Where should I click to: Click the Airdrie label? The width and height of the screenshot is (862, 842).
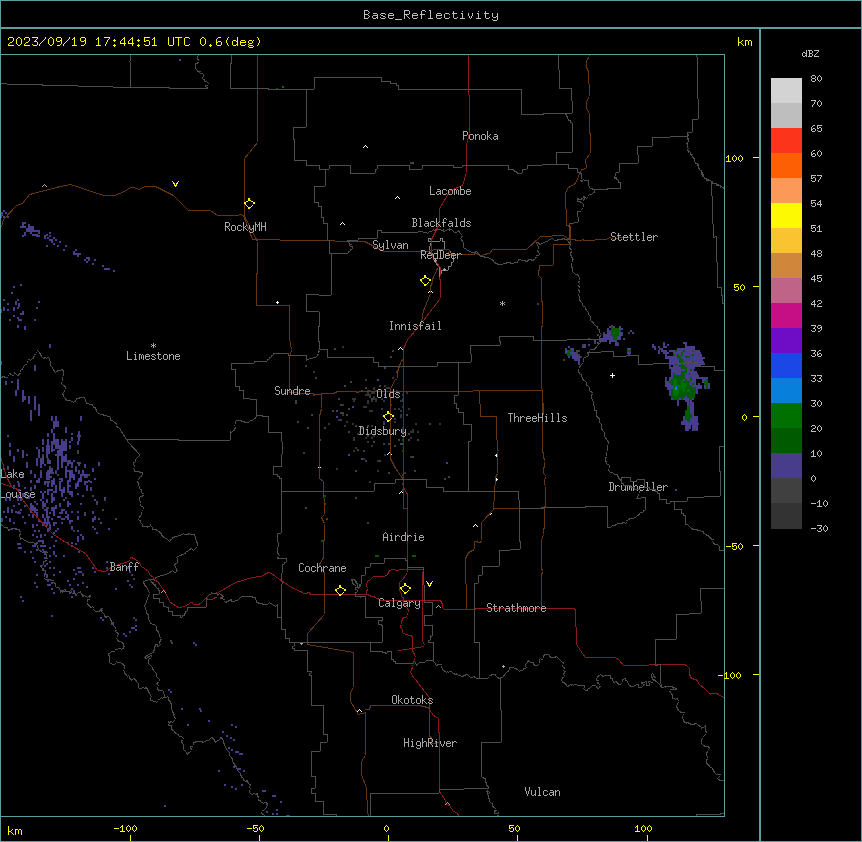click(403, 537)
